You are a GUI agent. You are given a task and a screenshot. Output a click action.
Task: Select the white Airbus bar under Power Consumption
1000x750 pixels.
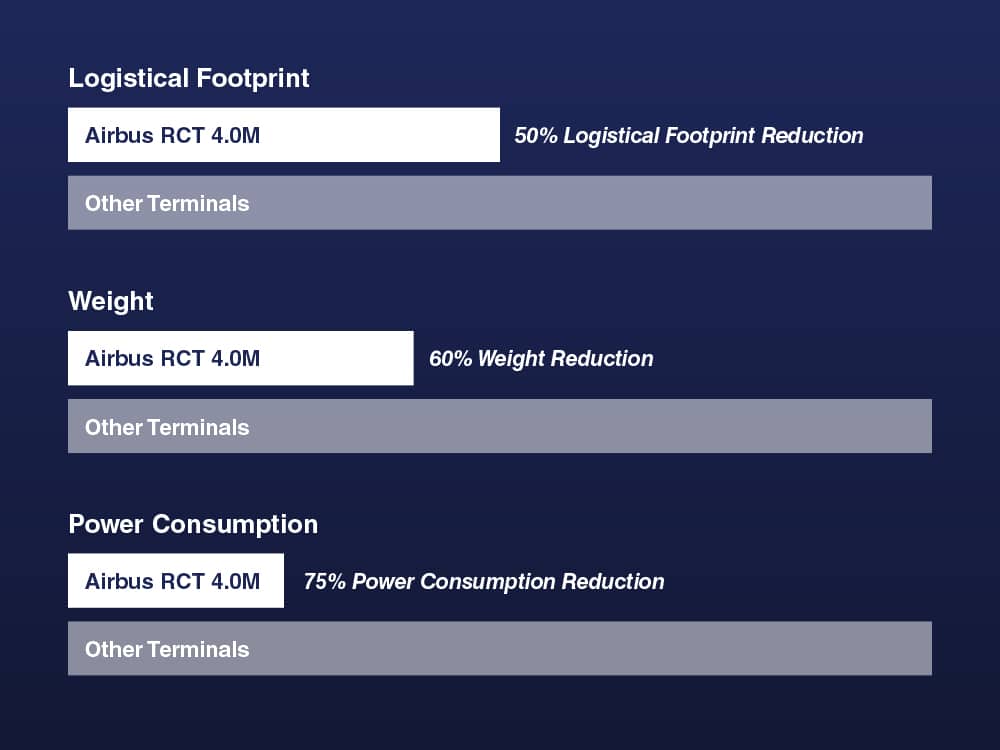pos(272,581)
